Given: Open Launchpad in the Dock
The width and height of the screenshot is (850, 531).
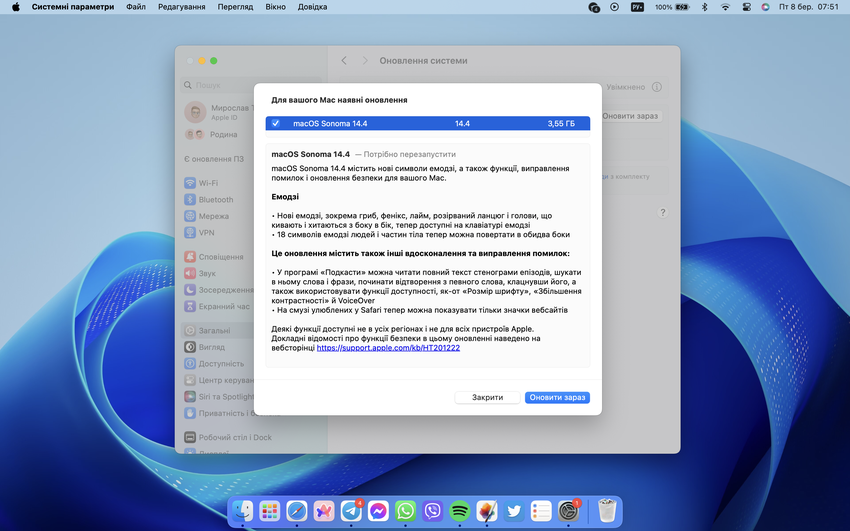Looking at the screenshot, I should [270, 511].
